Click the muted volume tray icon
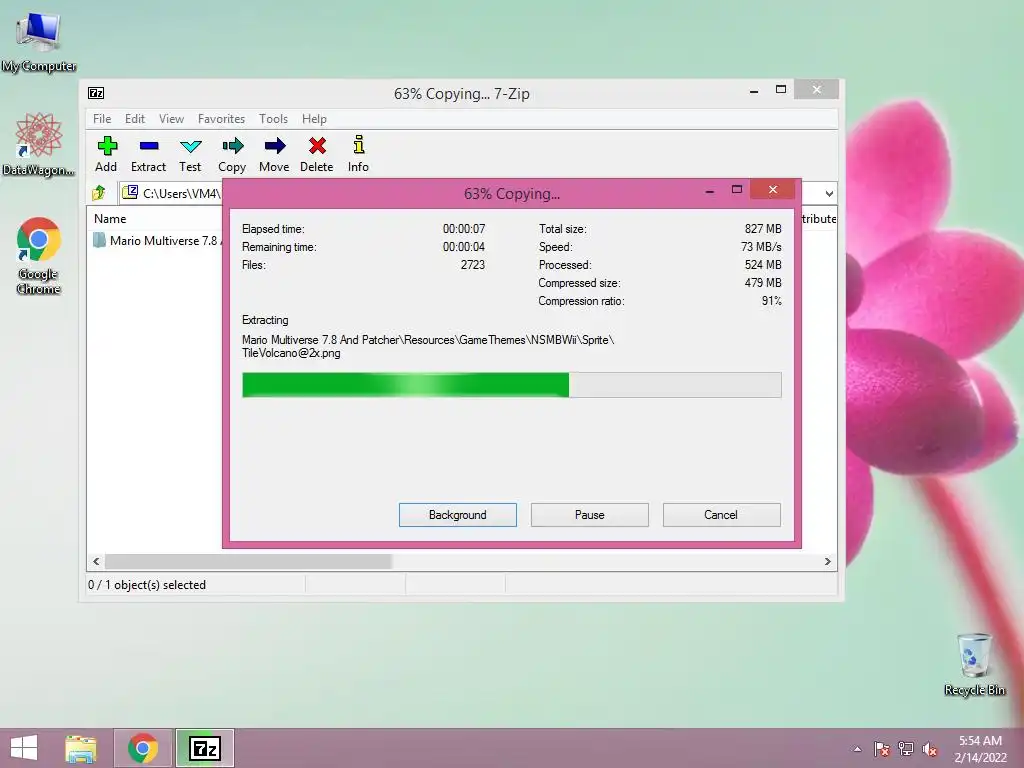This screenshot has height=768, width=1024. (x=930, y=749)
